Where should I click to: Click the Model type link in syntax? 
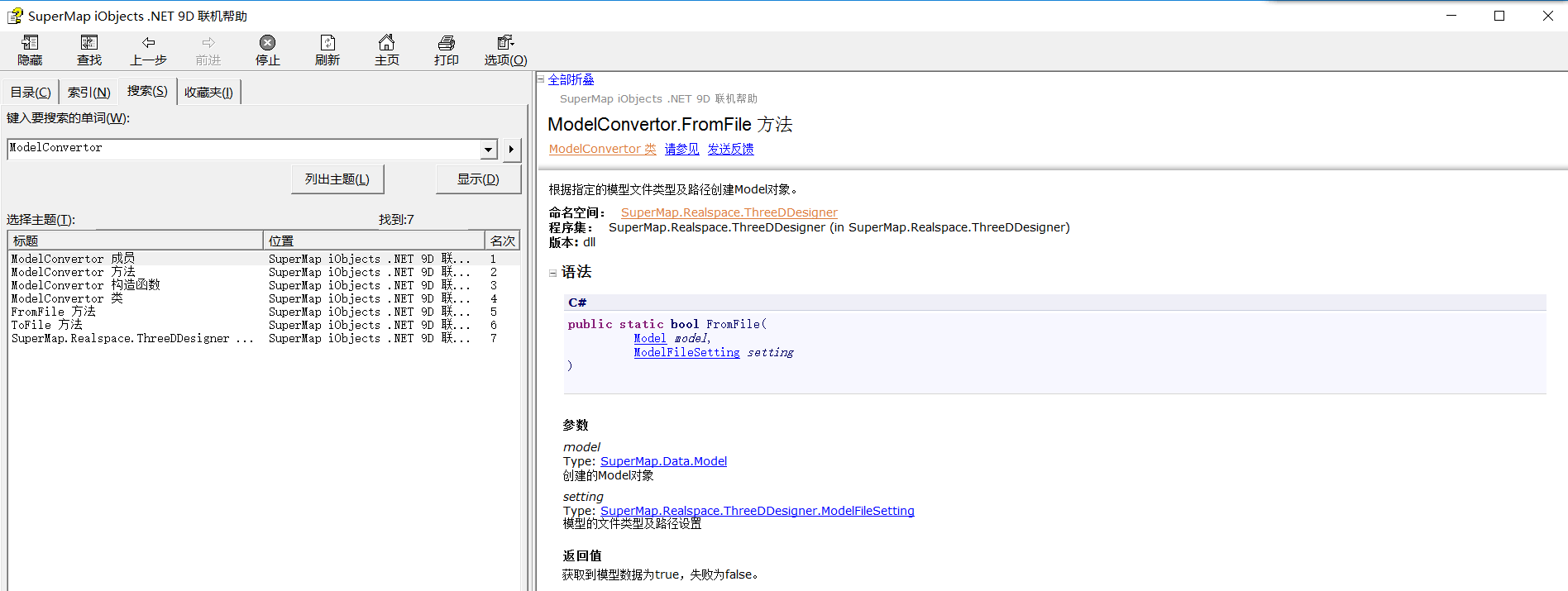coord(650,338)
